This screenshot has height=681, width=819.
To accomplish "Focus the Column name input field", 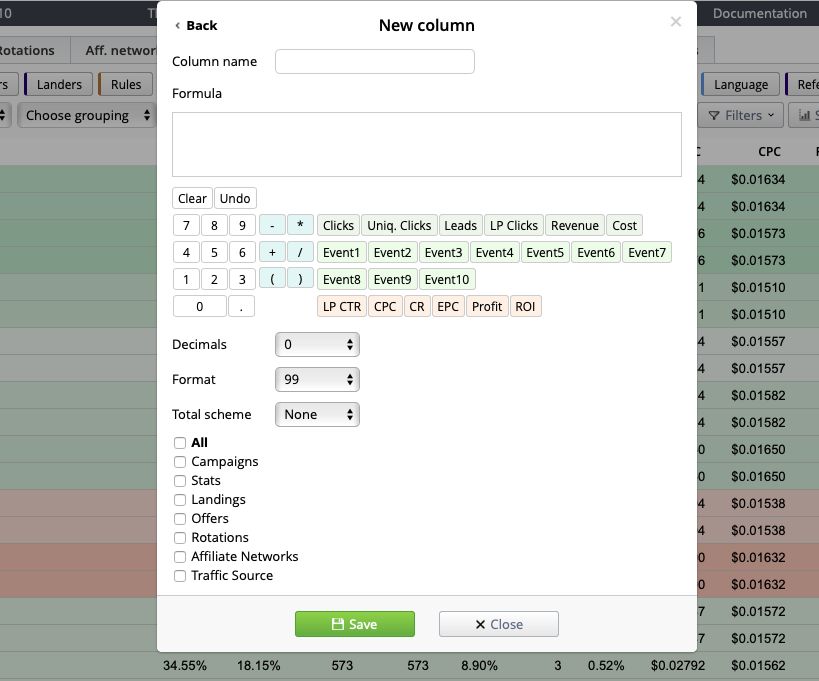I will pos(374,62).
